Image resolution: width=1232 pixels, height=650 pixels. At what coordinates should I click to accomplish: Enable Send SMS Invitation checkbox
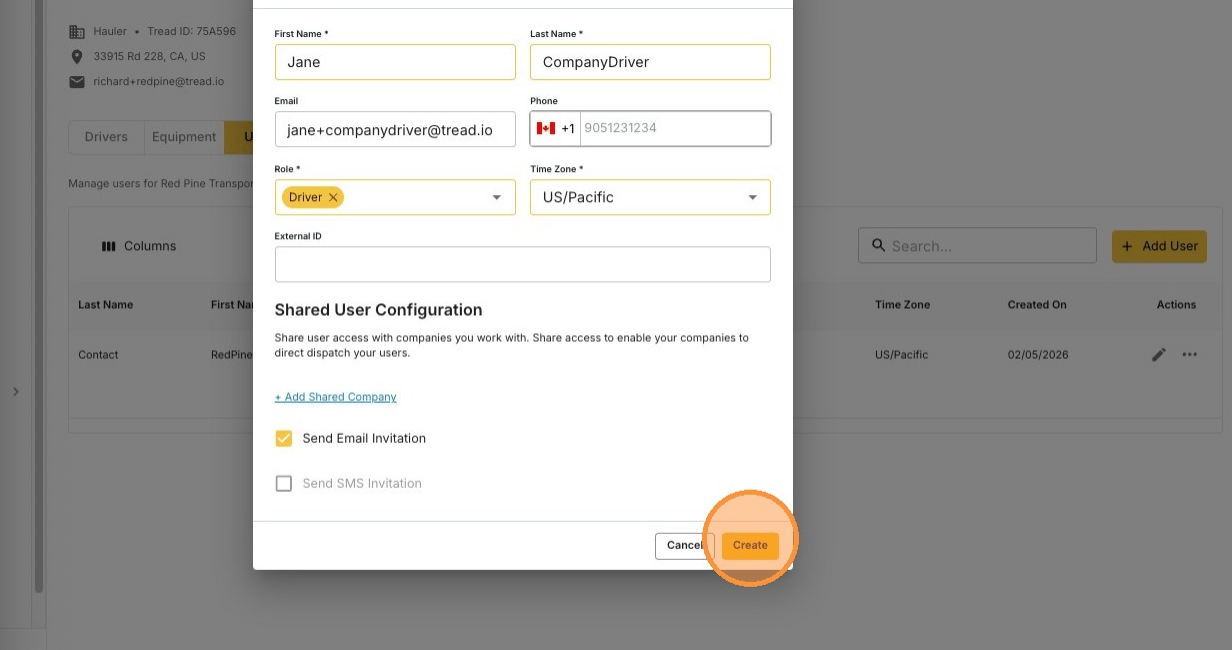pos(284,483)
